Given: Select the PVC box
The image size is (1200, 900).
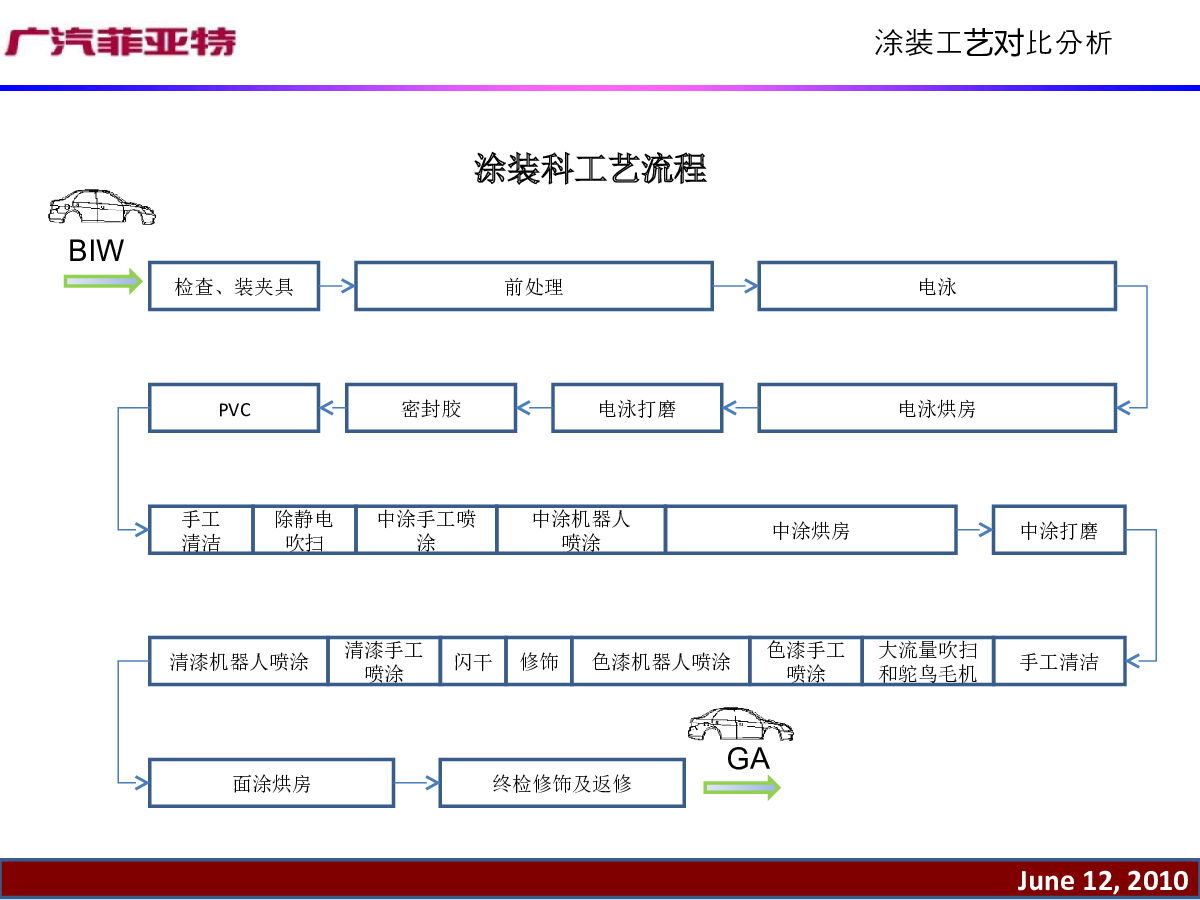Looking at the screenshot, I should click(234, 408).
